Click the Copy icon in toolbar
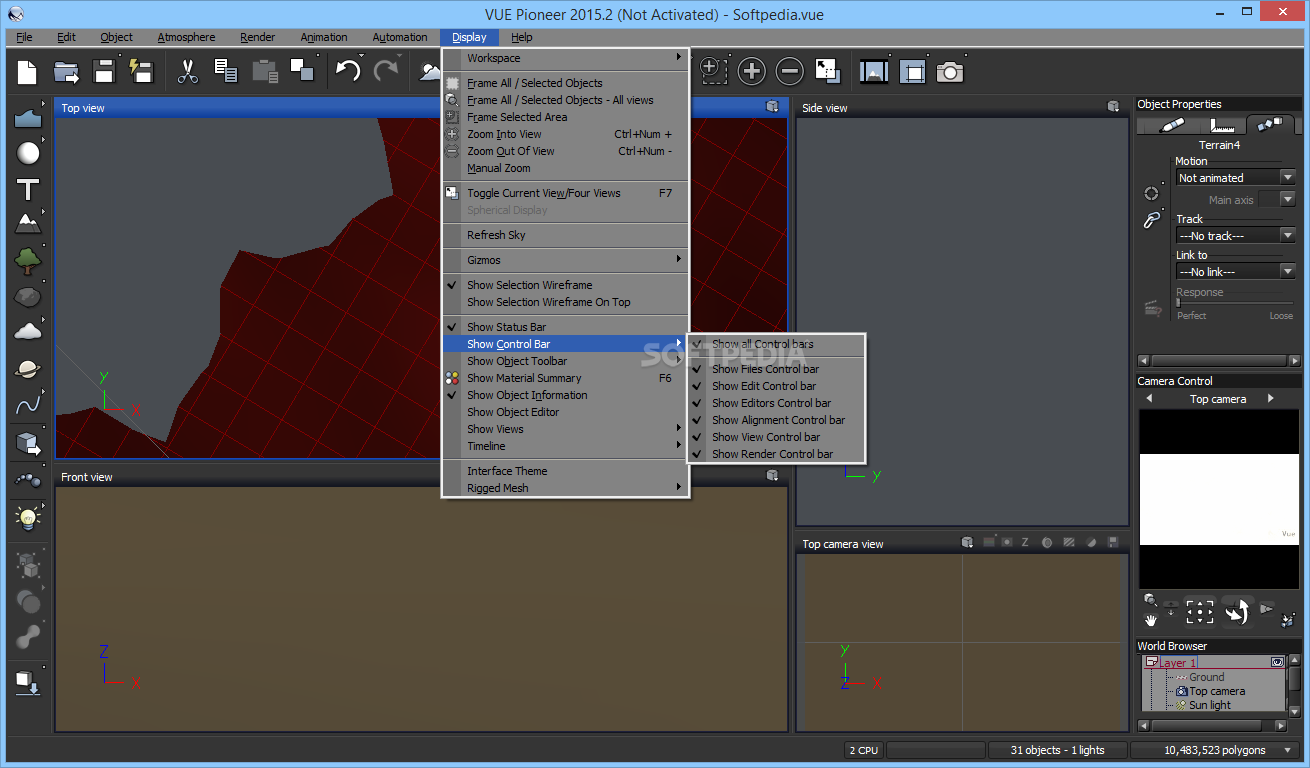This screenshot has width=1310, height=768. [x=226, y=71]
